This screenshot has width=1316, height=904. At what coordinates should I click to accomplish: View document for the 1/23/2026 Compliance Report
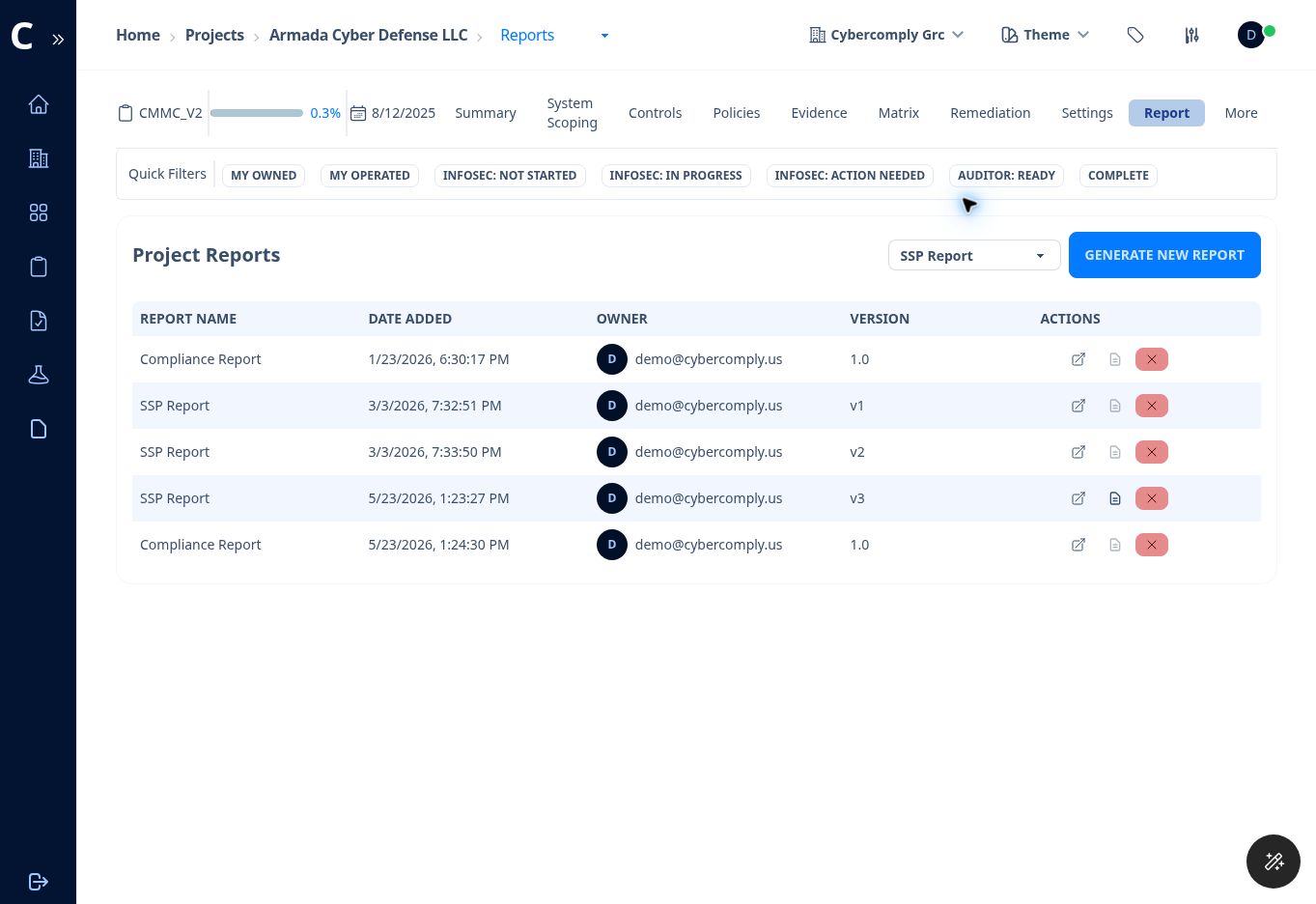click(x=1115, y=359)
